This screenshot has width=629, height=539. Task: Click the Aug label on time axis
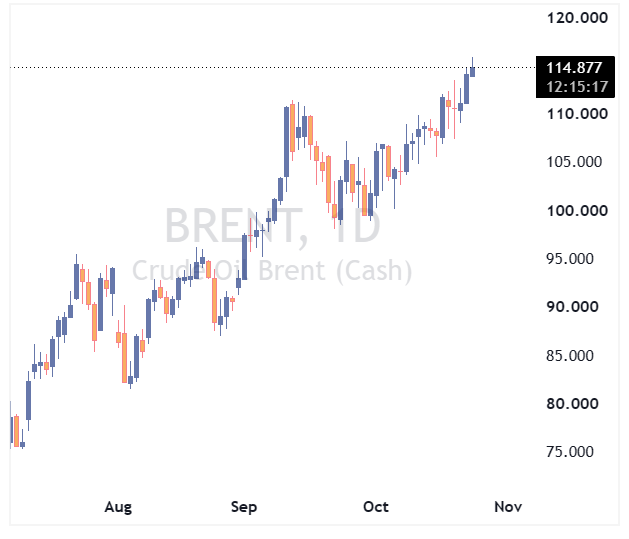118,507
